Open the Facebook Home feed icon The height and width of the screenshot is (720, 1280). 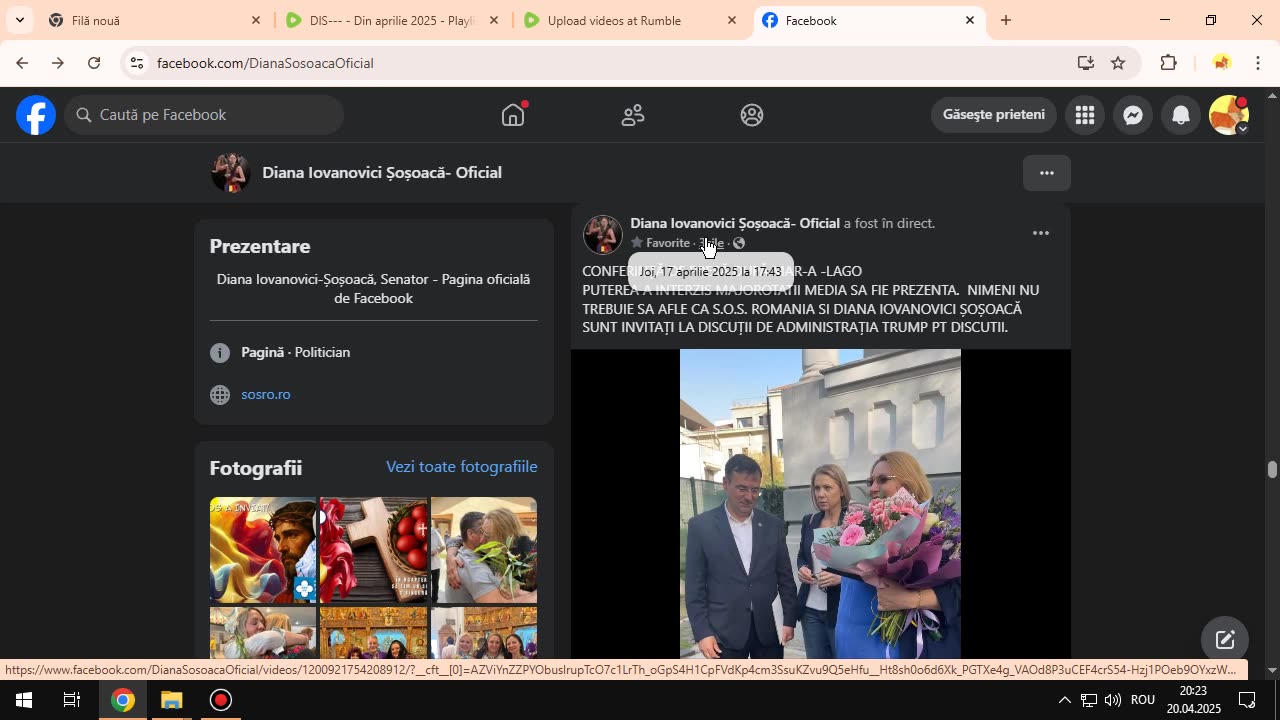(x=513, y=115)
